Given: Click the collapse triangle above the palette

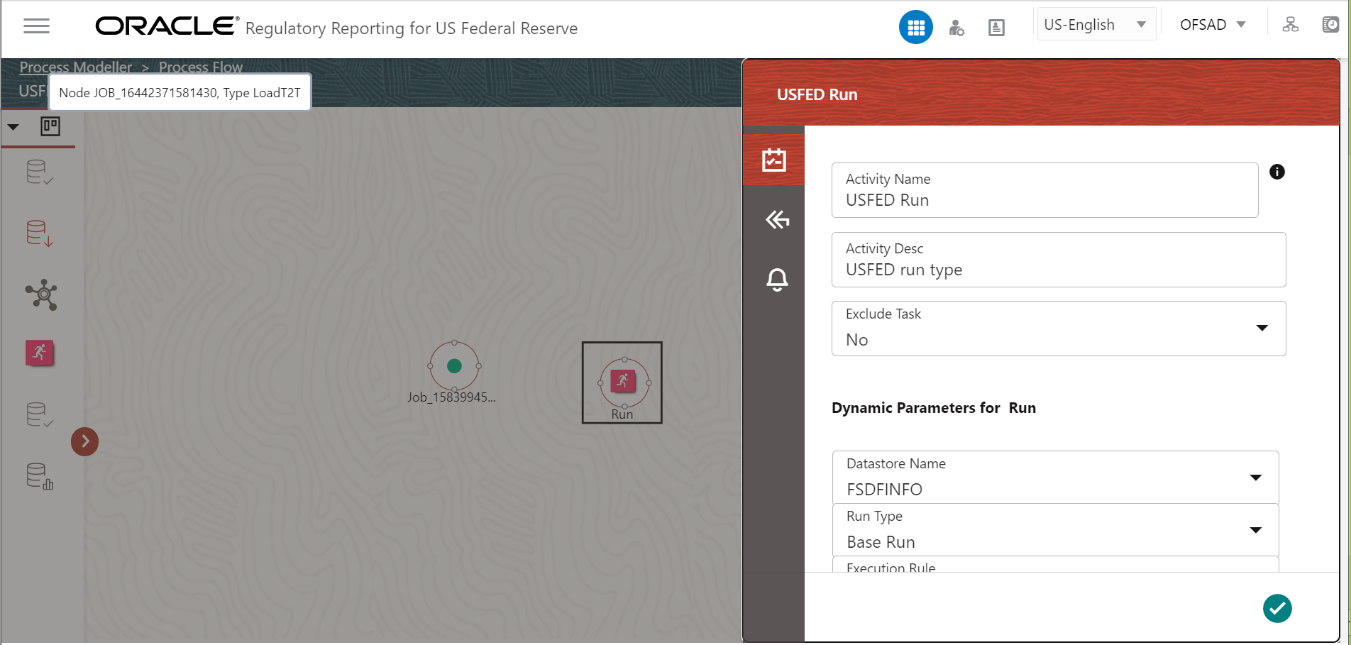Looking at the screenshot, I should [x=13, y=127].
